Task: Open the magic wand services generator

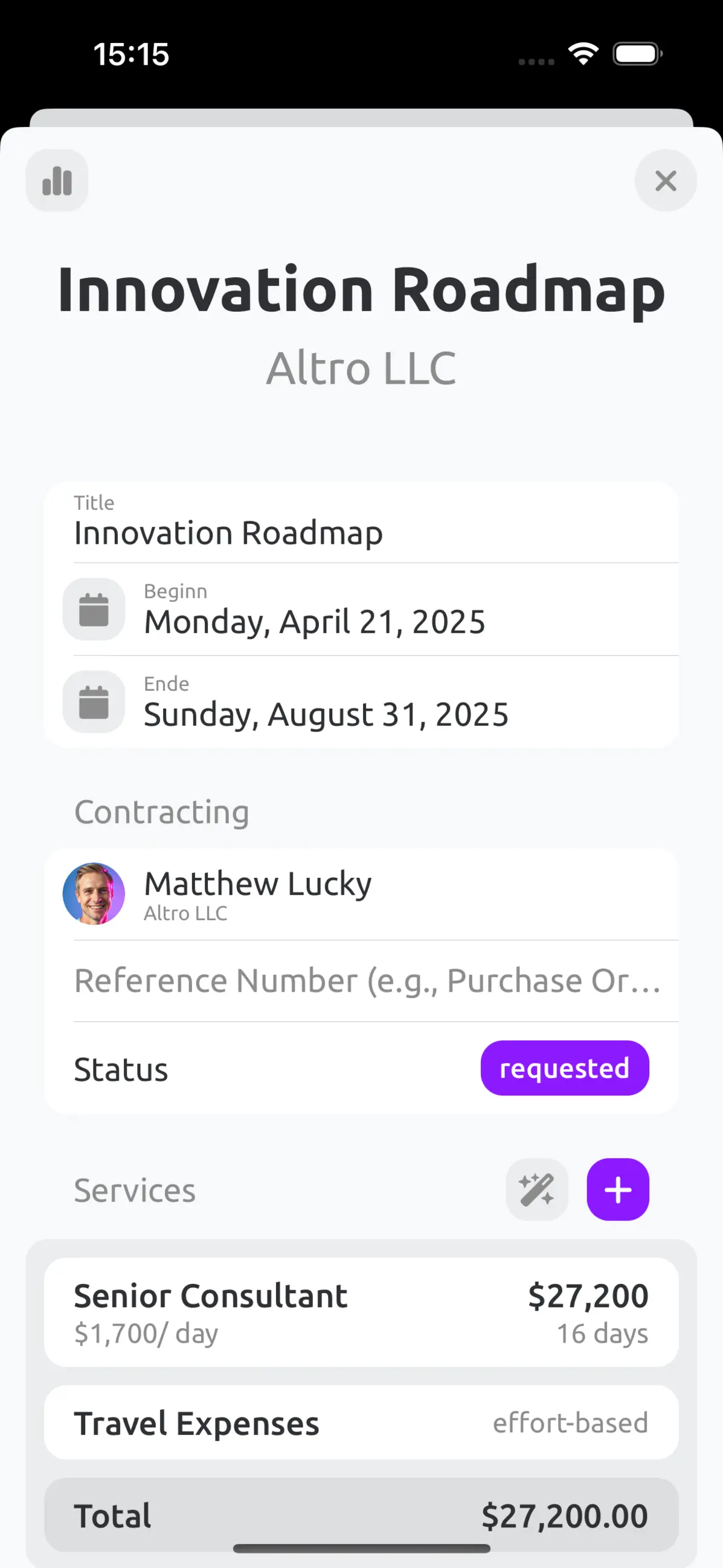Action: (x=537, y=1189)
